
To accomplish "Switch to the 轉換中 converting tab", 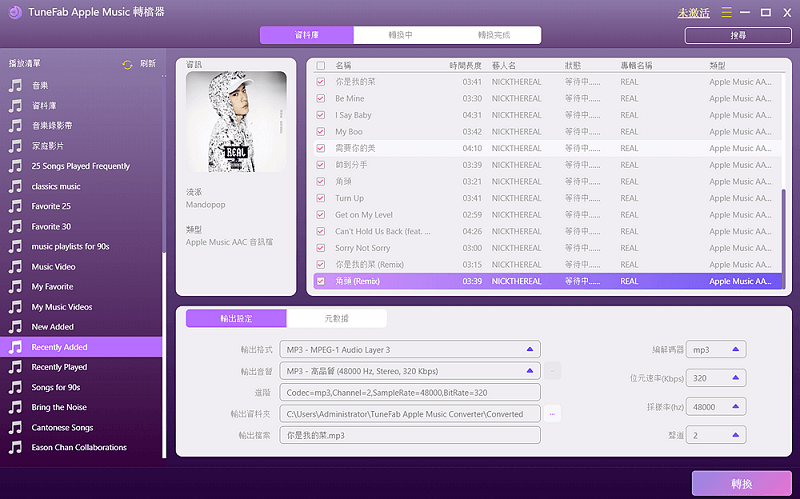I will tap(401, 35).
